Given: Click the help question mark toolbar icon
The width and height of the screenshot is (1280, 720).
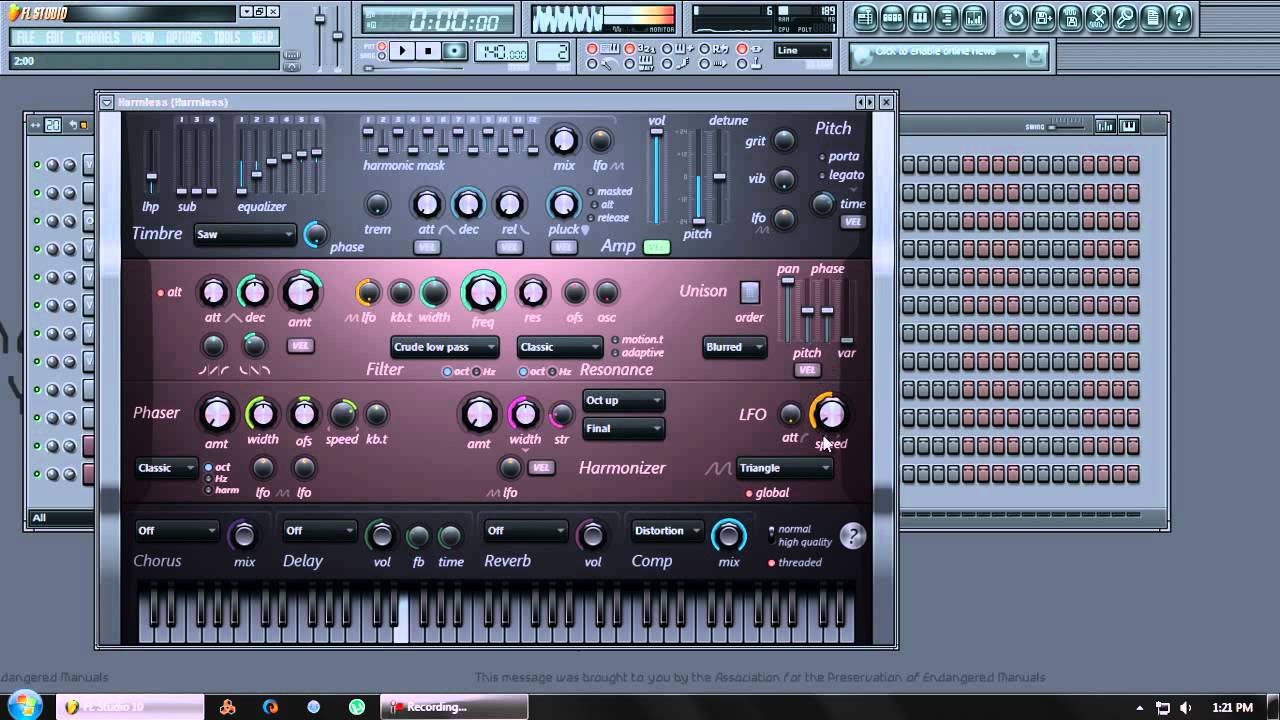Looking at the screenshot, I should [x=1179, y=17].
